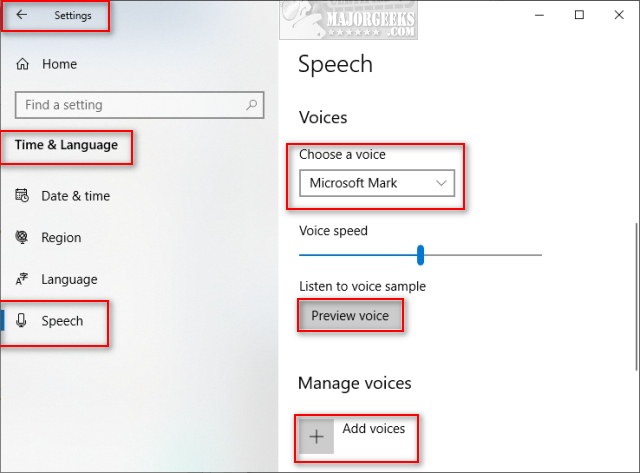Viewport: 640px width, 473px height.
Task: Click the Date & time calendar icon
Action: tap(23, 196)
